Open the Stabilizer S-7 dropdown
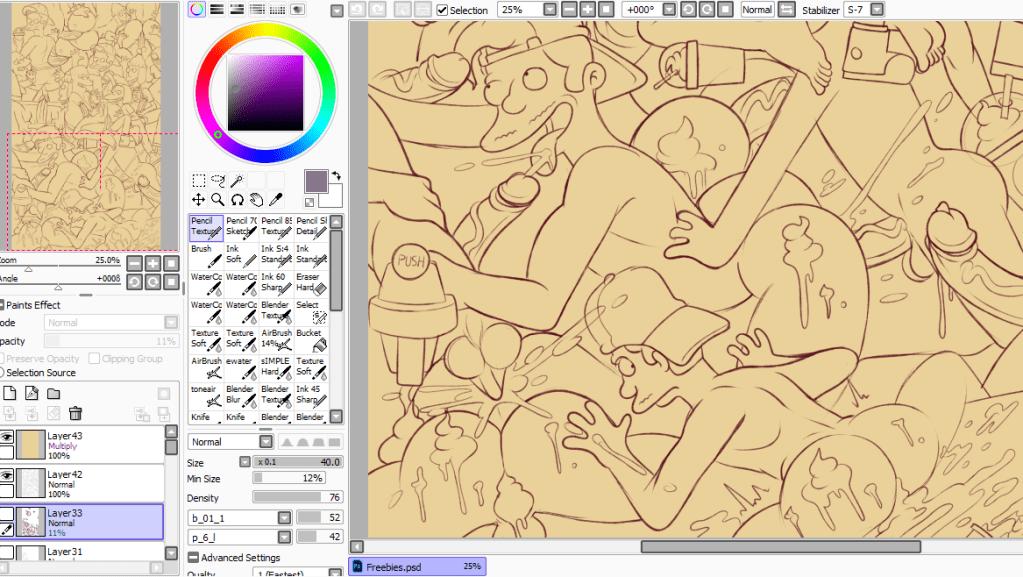This screenshot has width=1023, height=577. pyautogui.click(x=877, y=10)
